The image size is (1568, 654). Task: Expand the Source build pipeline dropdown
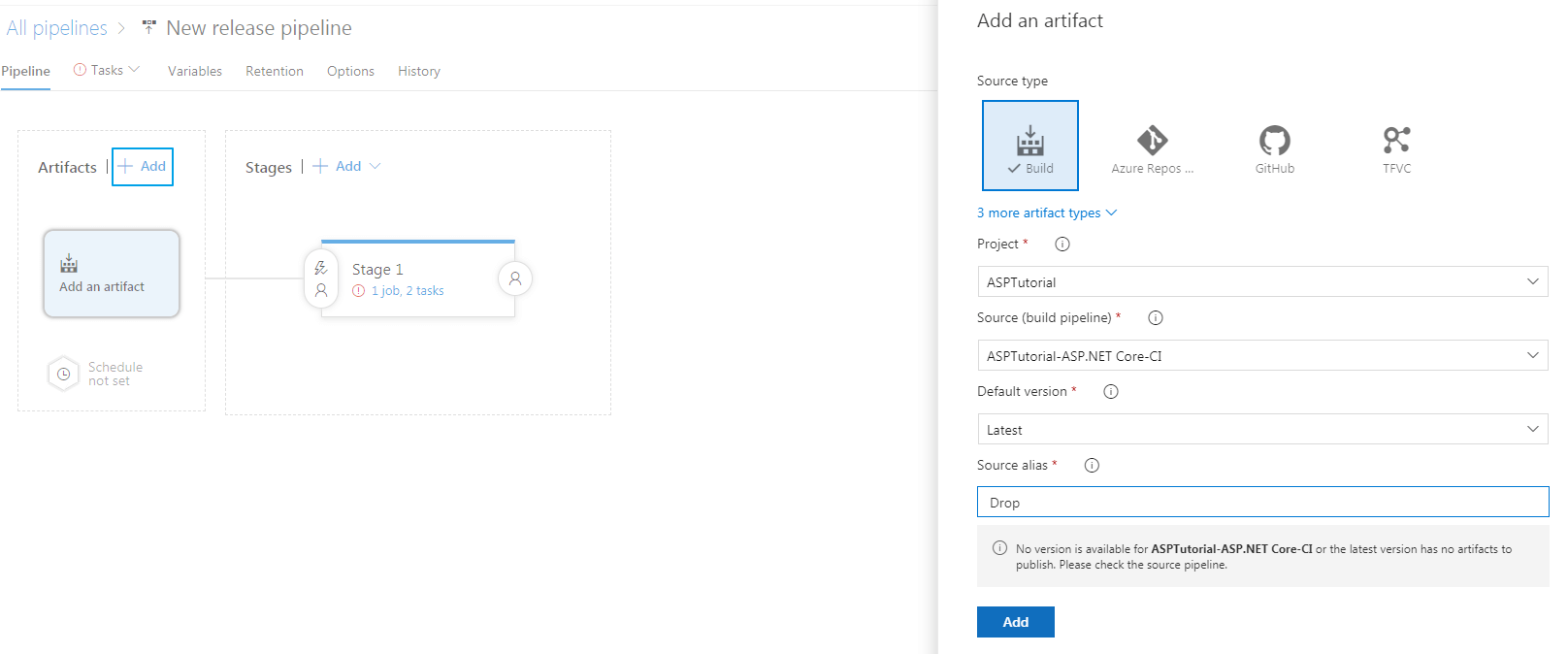1262,356
